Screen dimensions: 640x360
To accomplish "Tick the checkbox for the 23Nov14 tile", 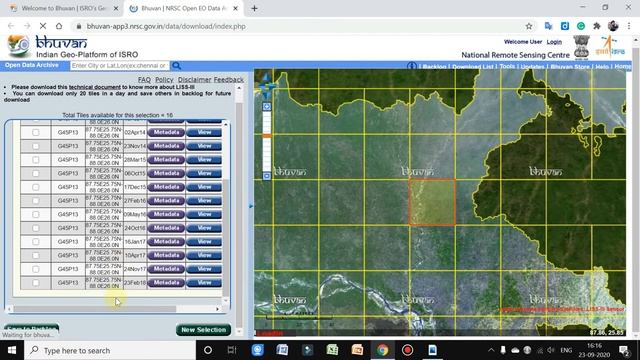I will click(36, 146).
